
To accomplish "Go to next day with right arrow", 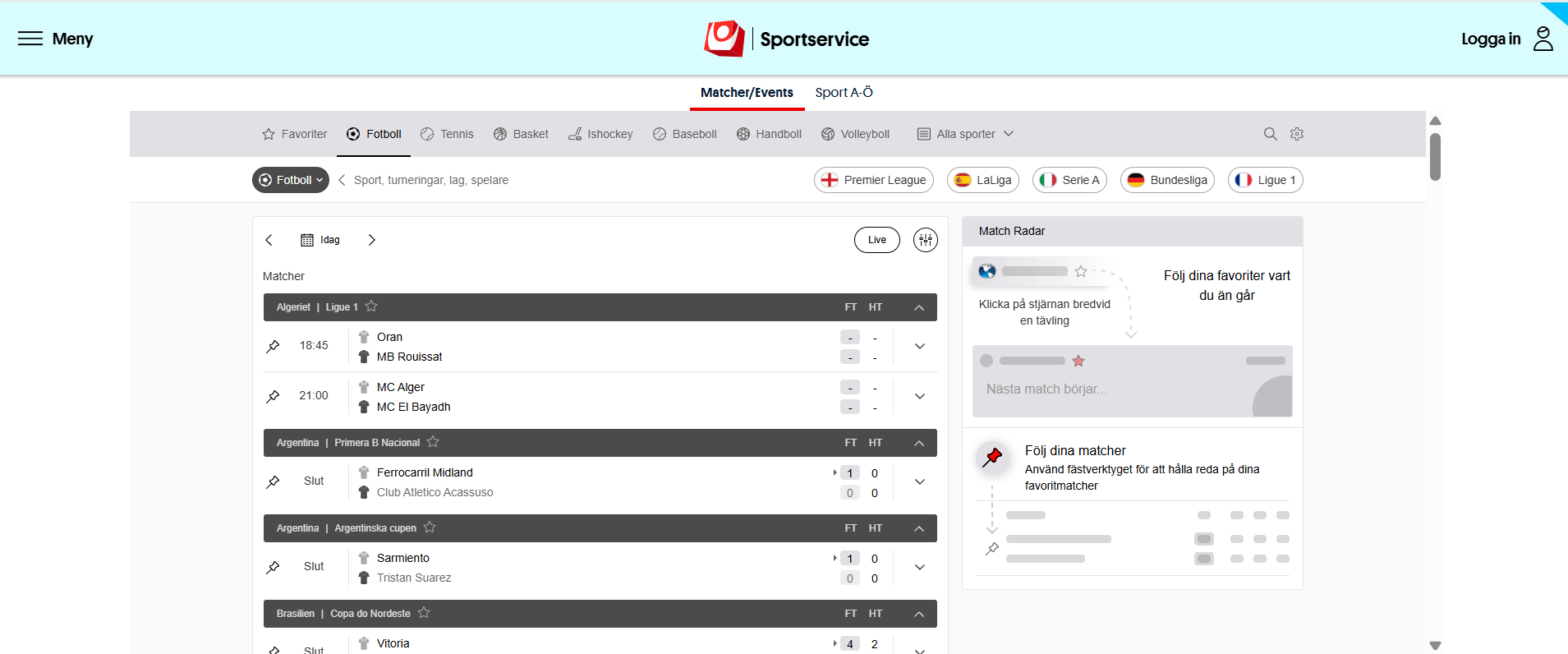I will (371, 240).
